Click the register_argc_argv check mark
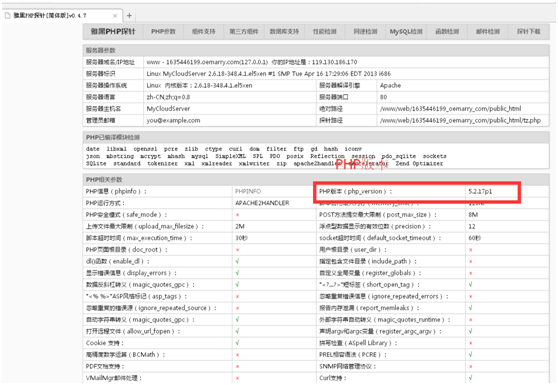Image resolution: width=558 pixels, height=385 pixels. point(471,331)
